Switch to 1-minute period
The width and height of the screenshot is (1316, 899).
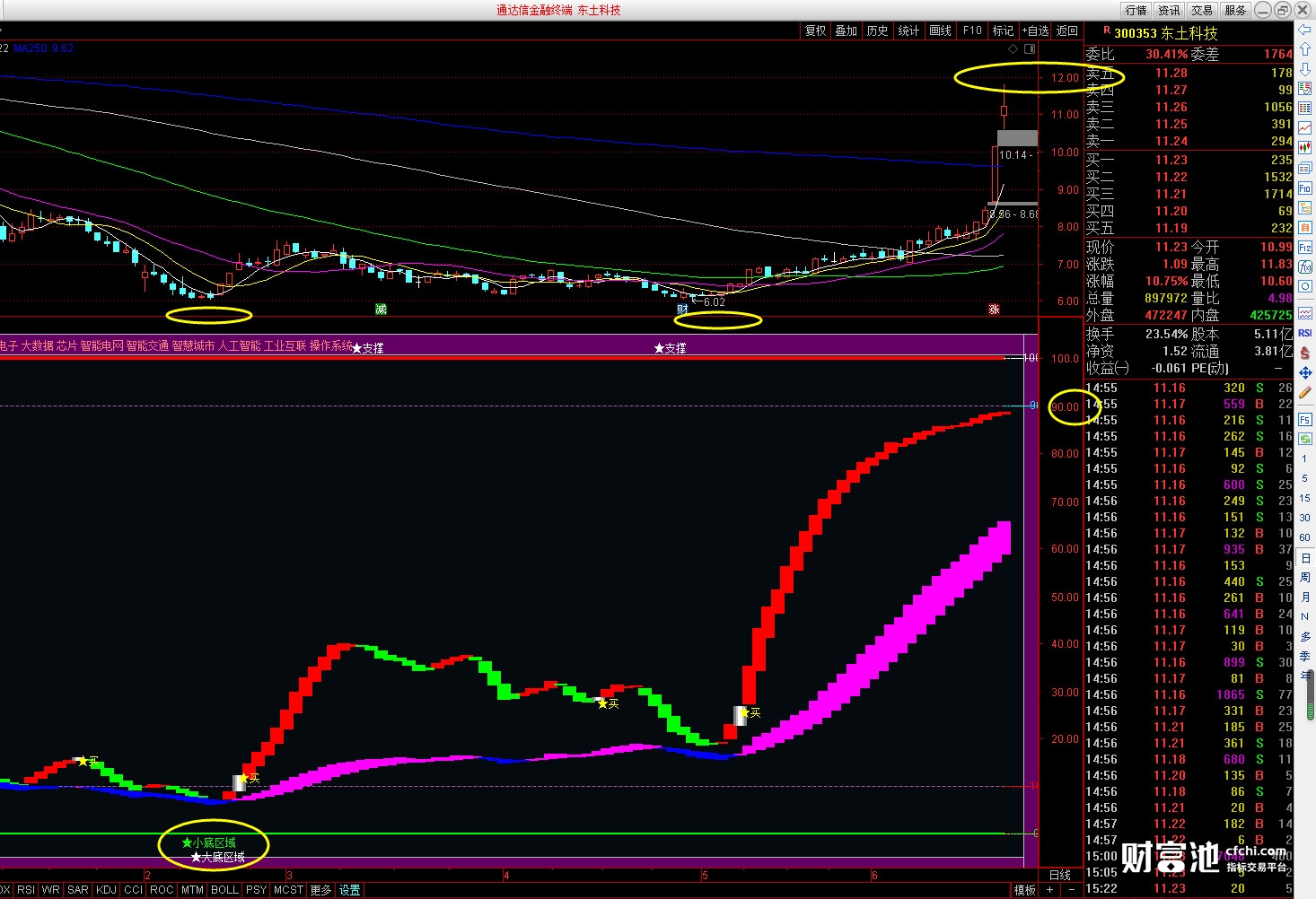click(1304, 458)
